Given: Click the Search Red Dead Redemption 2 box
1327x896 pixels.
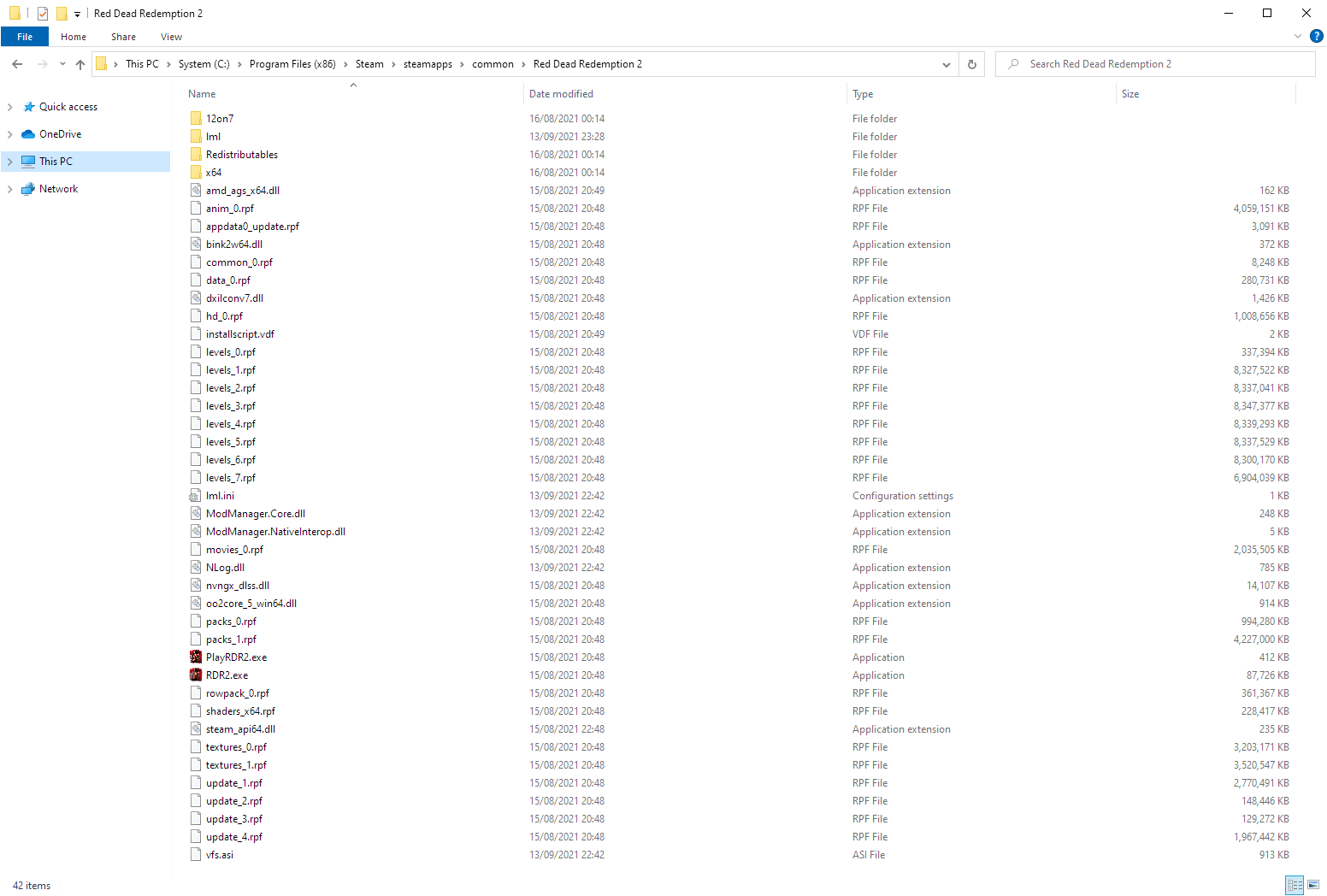Looking at the screenshot, I should coord(1155,64).
